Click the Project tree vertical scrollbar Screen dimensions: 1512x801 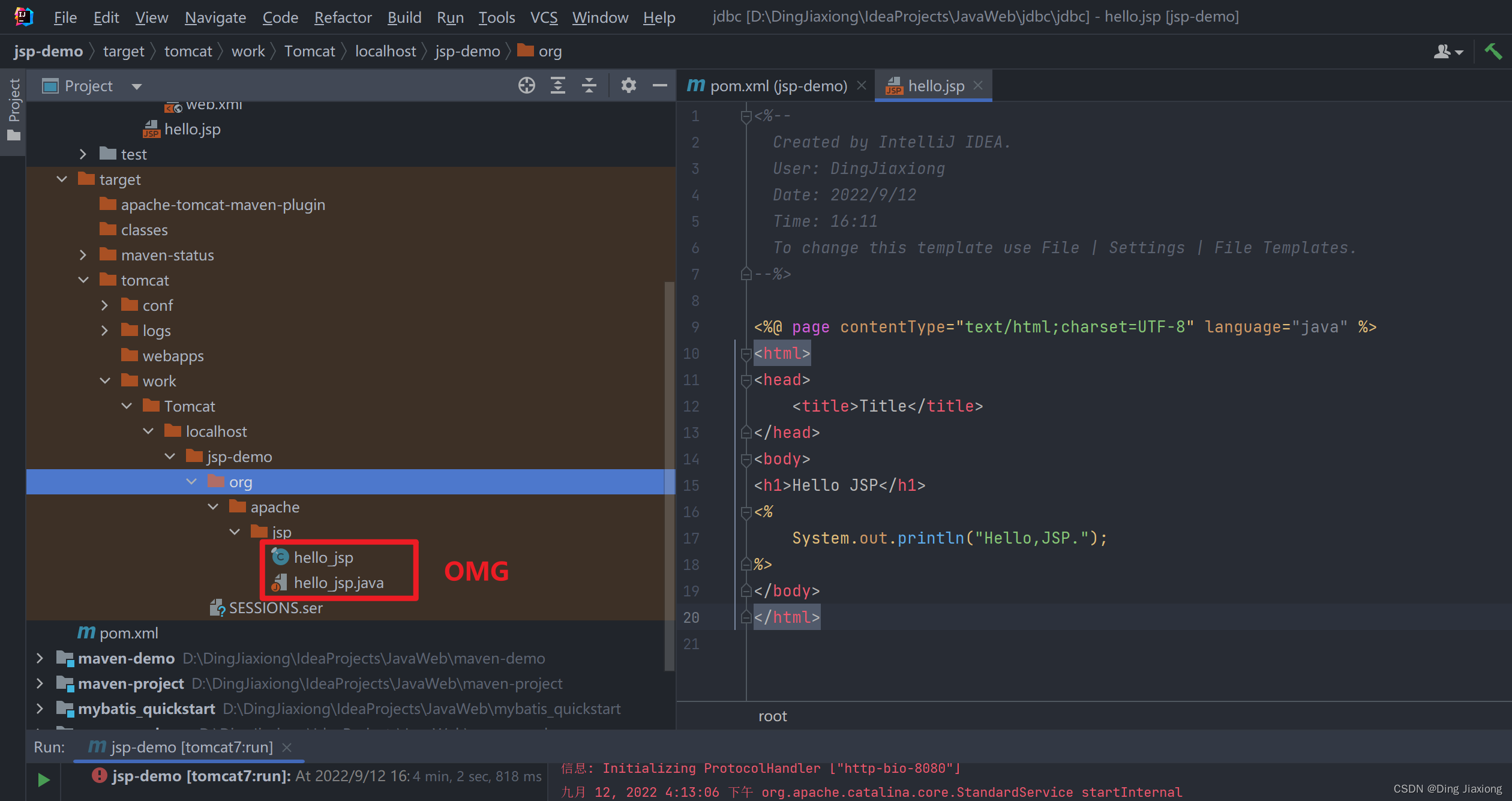coord(670,476)
